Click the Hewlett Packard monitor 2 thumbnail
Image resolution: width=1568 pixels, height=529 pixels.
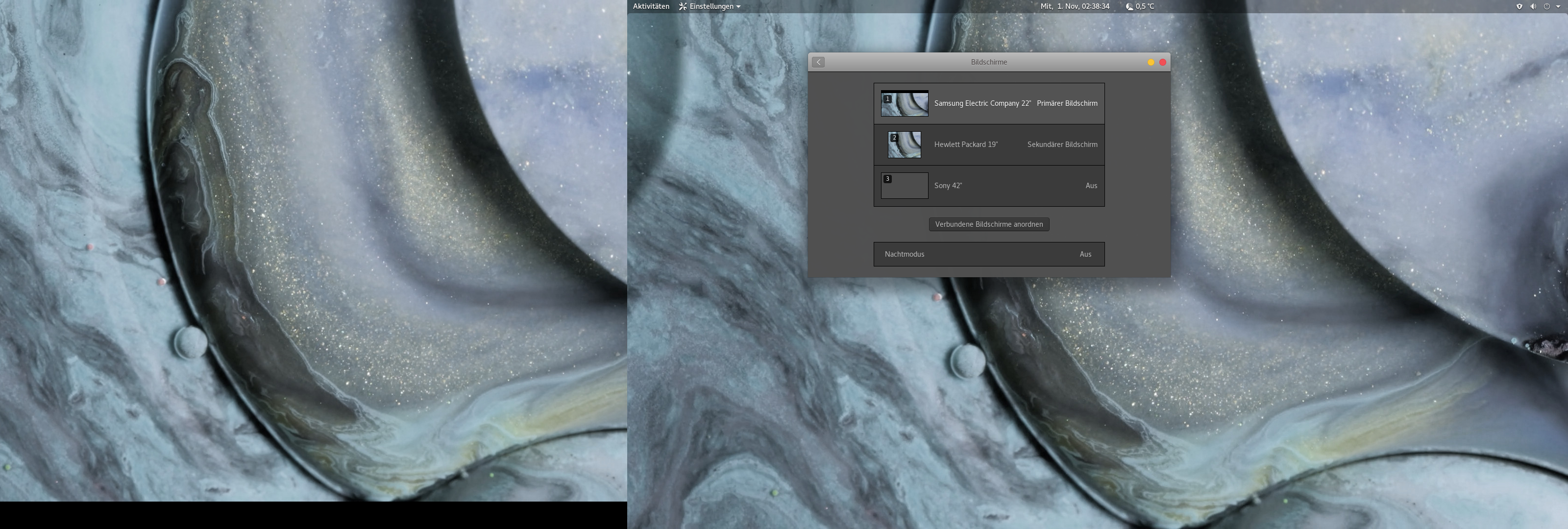[905, 145]
